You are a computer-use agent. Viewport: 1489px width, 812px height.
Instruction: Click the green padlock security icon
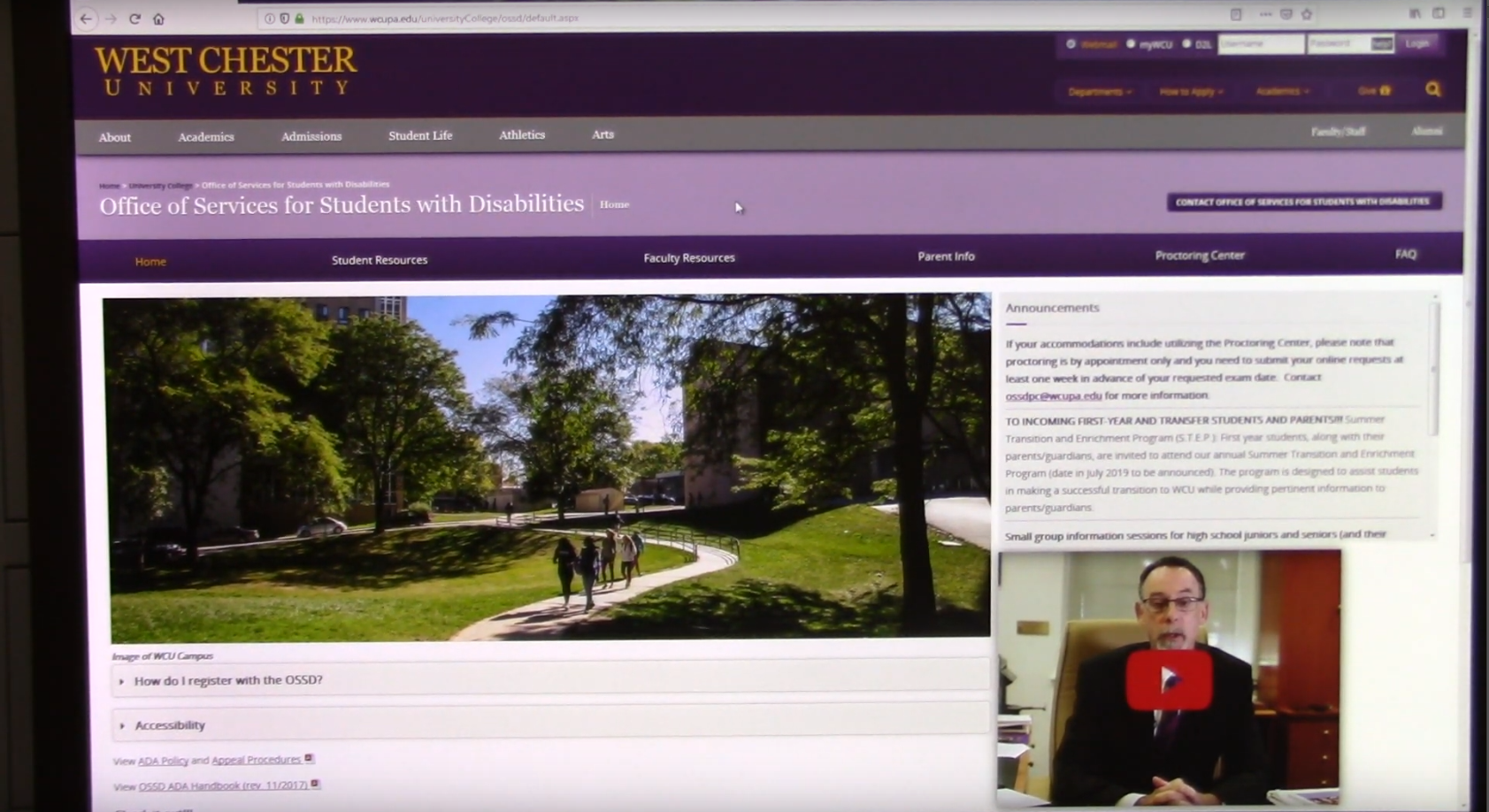299,18
